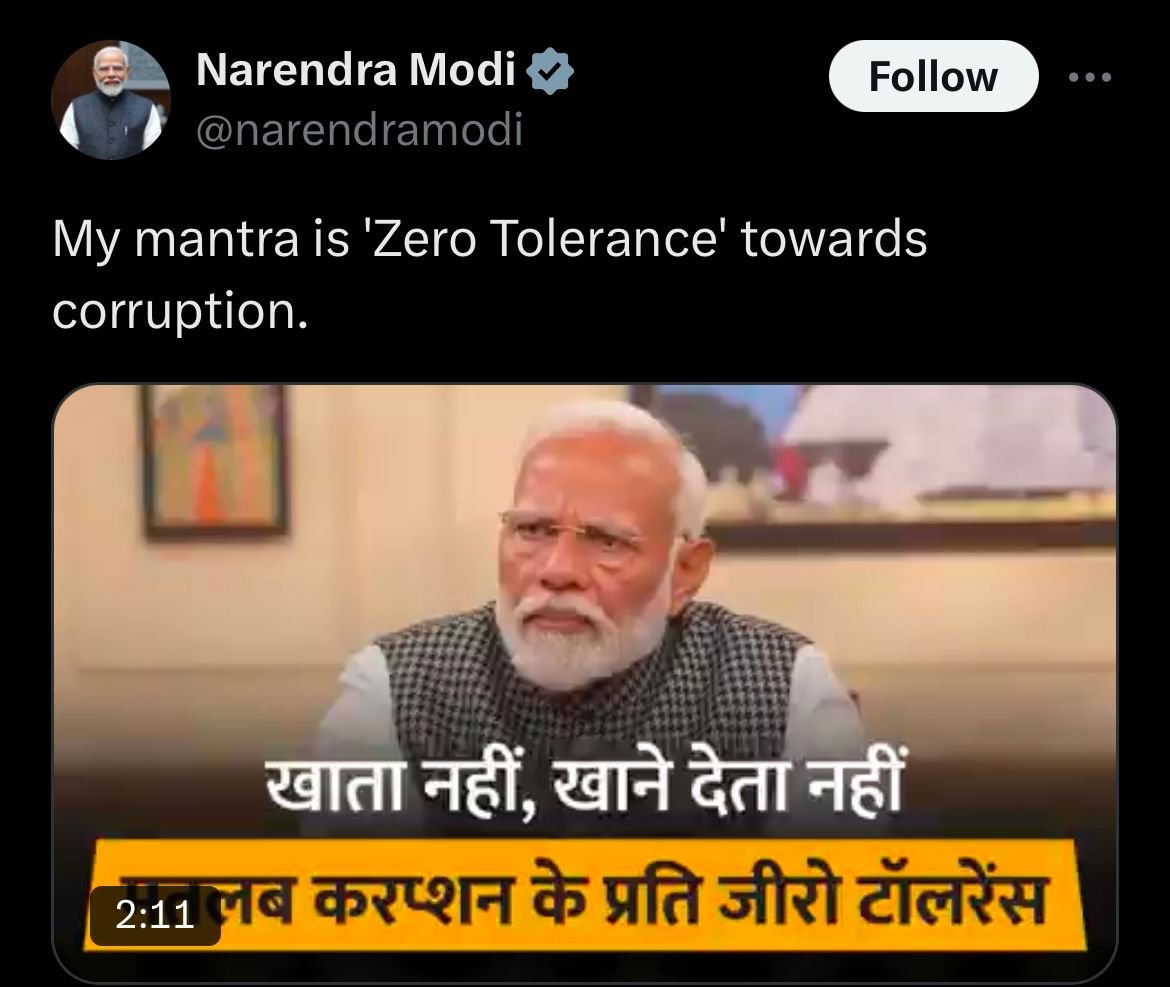Open the Narendra Modi display name link
Image resolution: width=1170 pixels, height=987 pixels.
(x=356, y=70)
